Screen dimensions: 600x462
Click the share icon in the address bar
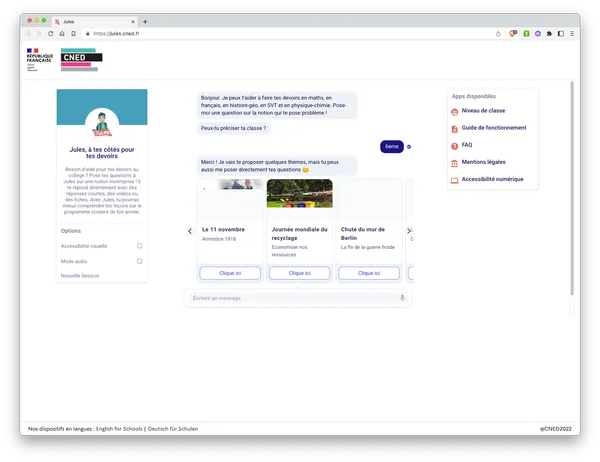click(498, 34)
